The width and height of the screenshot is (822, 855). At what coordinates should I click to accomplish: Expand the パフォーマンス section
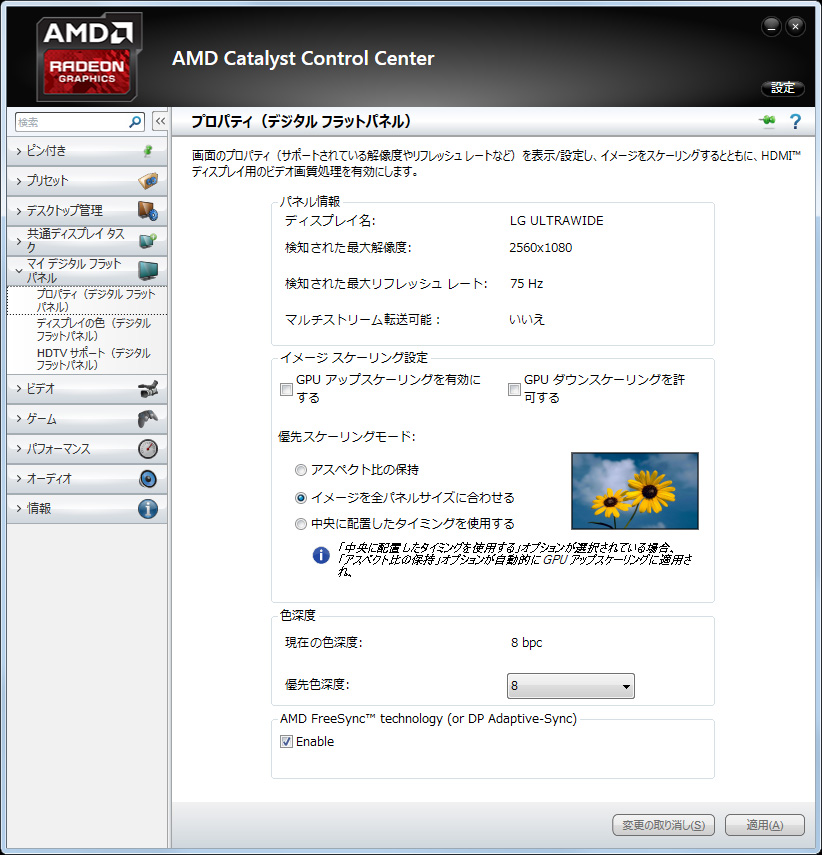coord(87,449)
